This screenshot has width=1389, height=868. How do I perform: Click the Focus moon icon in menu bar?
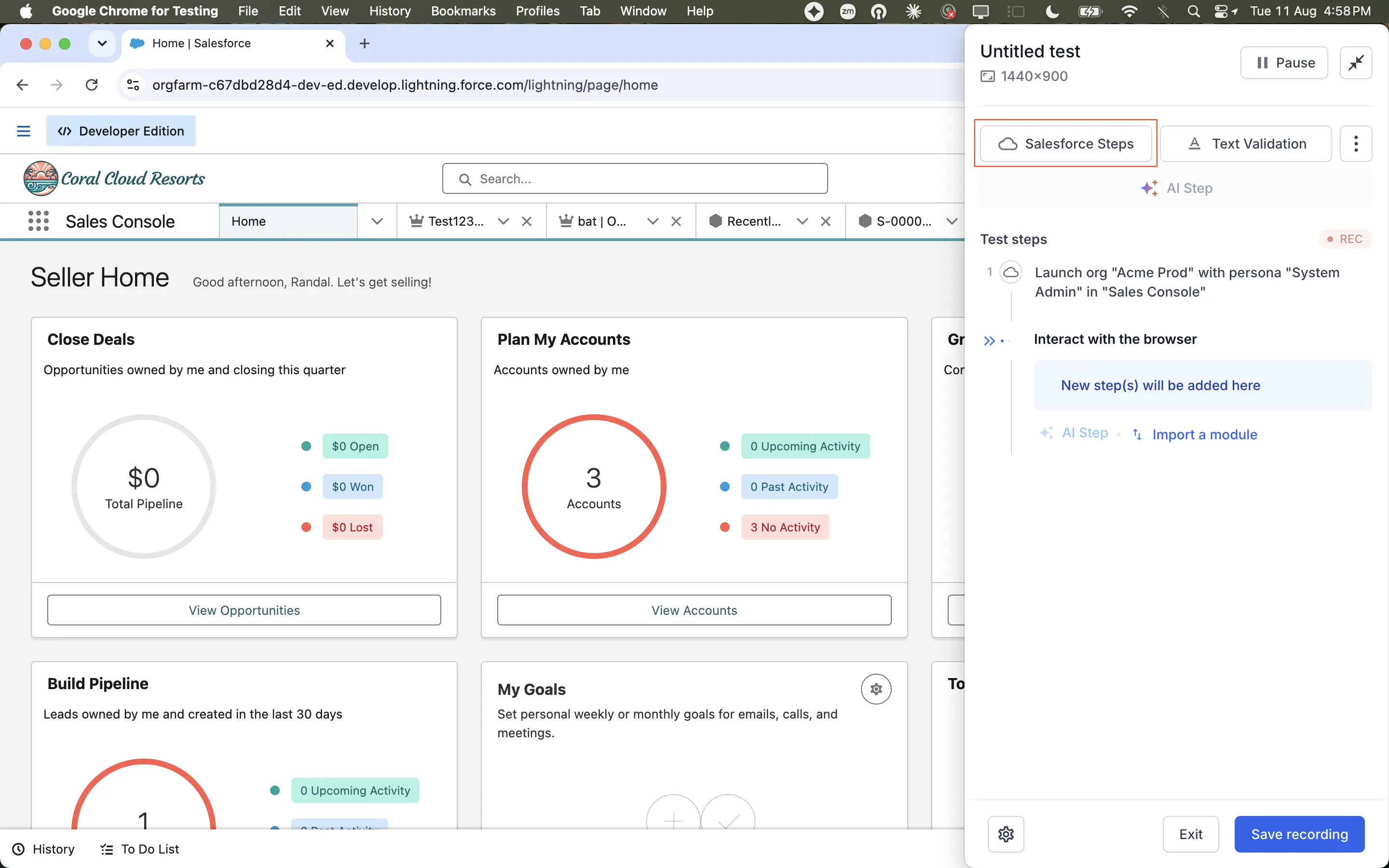pos(1052,12)
